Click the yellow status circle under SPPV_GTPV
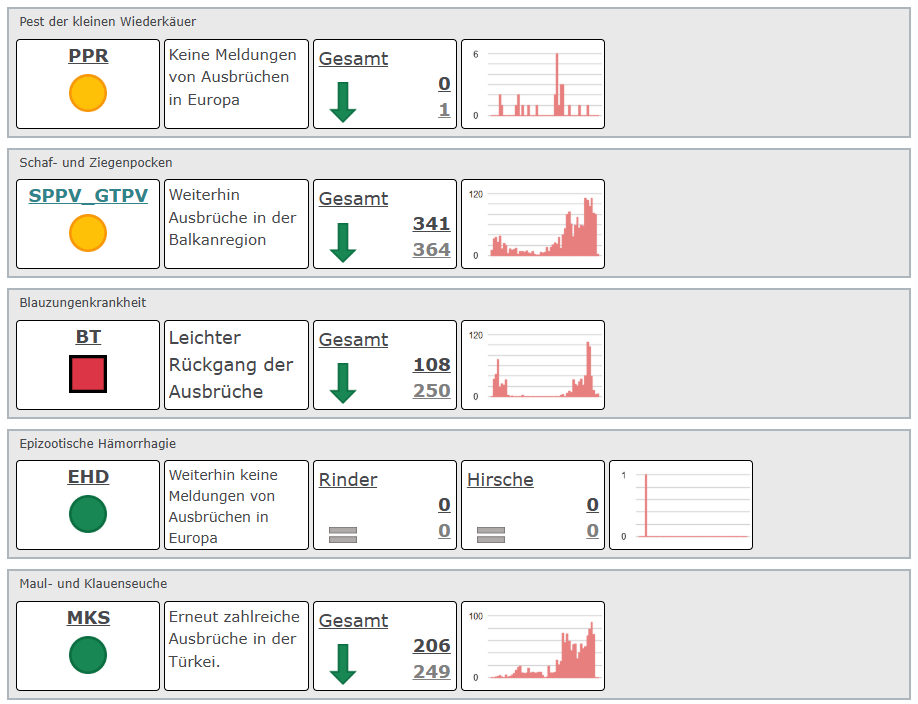The width and height of the screenshot is (918, 704). pyautogui.click(x=88, y=233)
